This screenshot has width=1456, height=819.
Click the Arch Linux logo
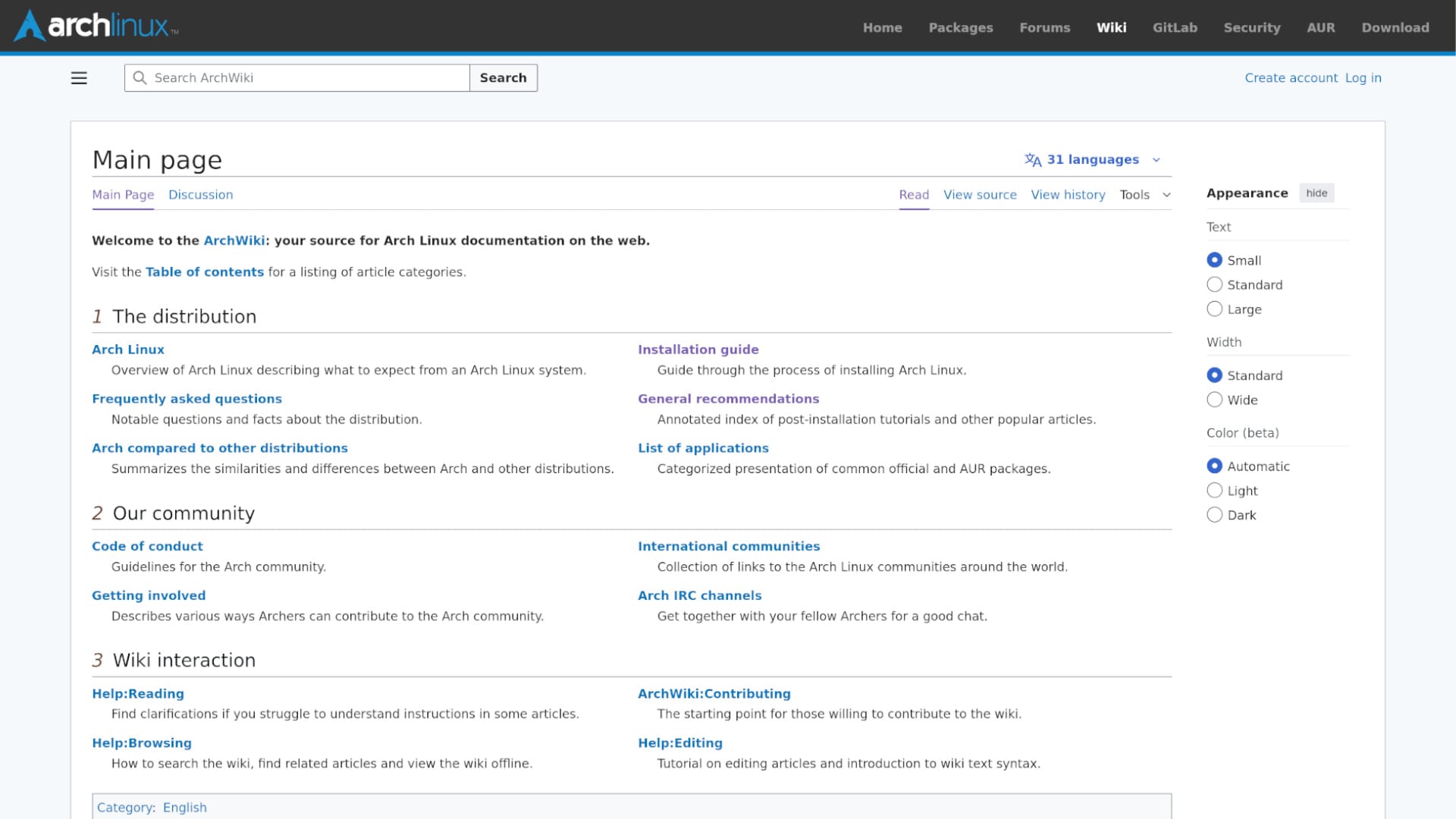tap(96, 26)
